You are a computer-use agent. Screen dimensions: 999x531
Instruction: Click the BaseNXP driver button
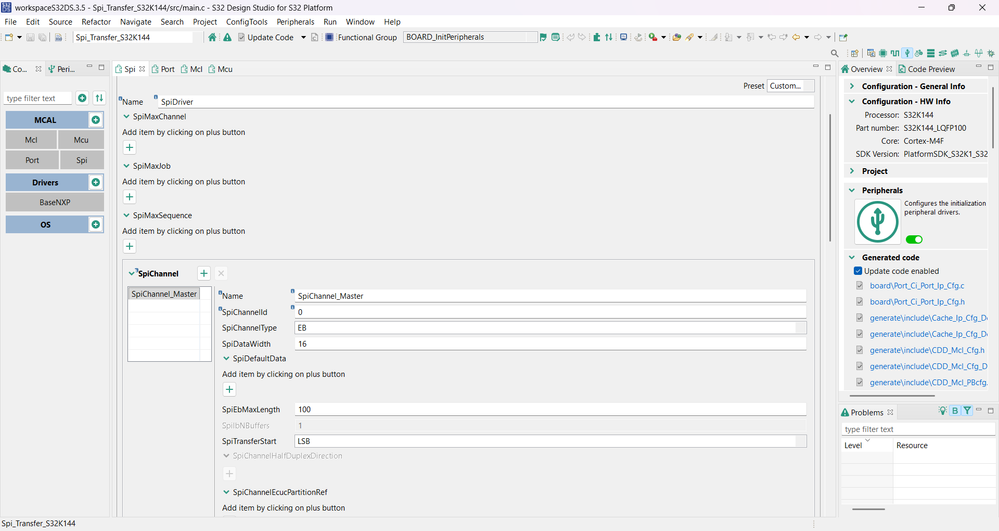[x=55, y=202]
